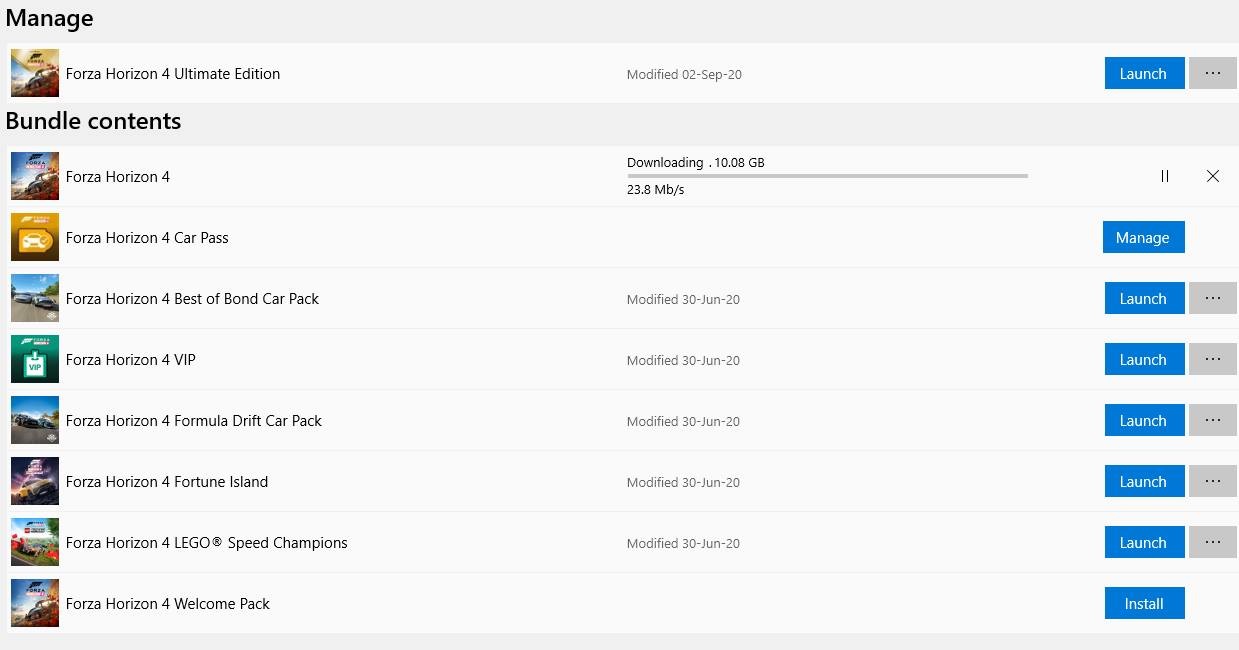
Task: Open more options for Fortune Island
Action: tap(1212, 481)
